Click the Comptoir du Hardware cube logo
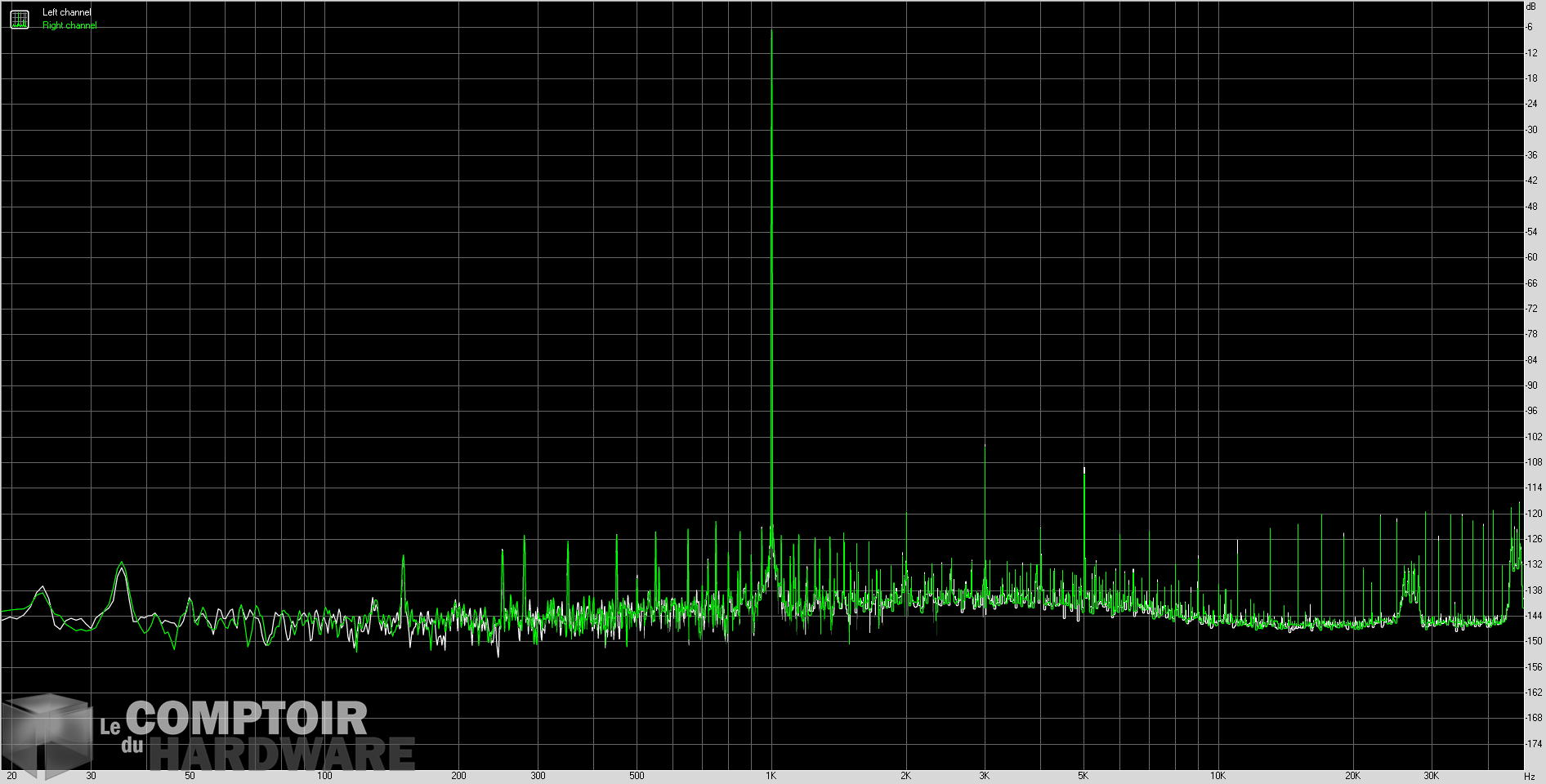This screenshot has width=1546, height=784. point(49,733)
